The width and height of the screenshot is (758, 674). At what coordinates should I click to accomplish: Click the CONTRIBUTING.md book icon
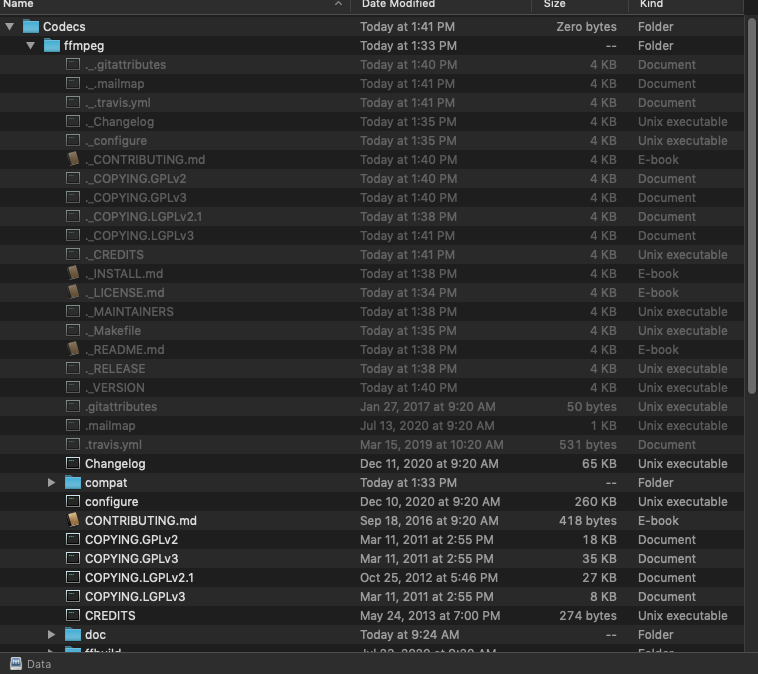click(x=73, y=520)
